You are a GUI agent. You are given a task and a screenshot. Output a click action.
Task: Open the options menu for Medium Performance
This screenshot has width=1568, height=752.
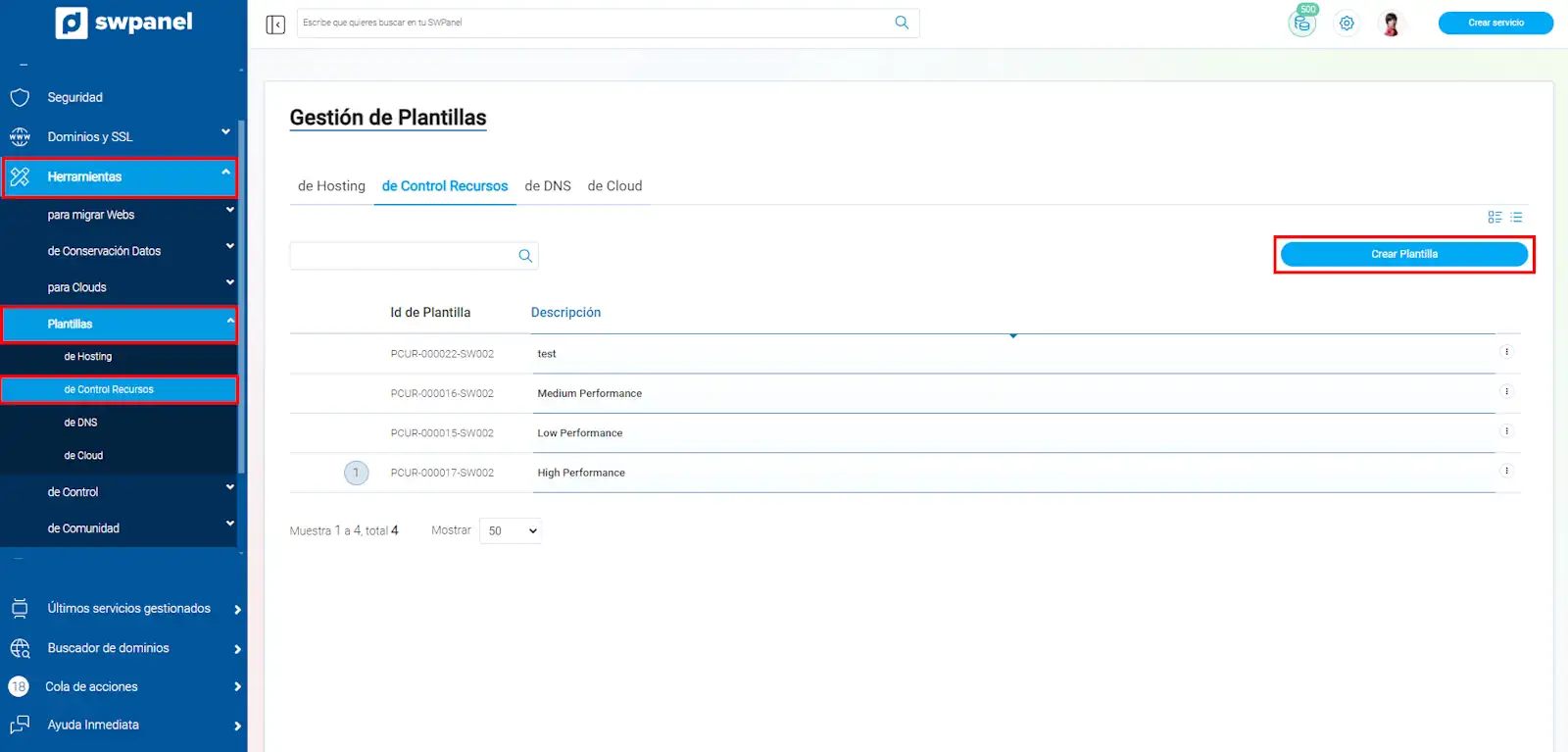[1506, 391]
